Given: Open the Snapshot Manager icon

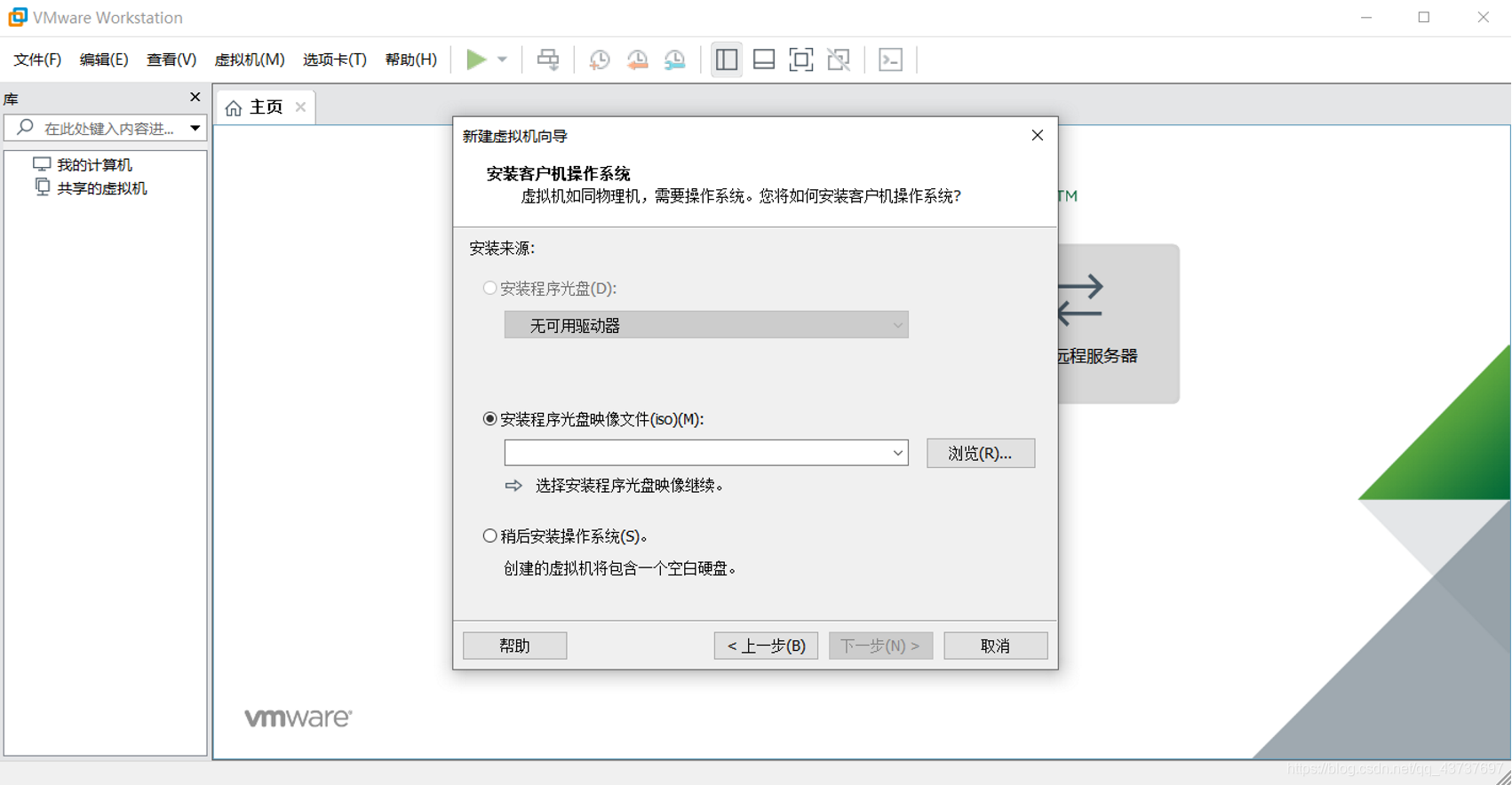Looking at the screenshot, I should tap(675, 59).
